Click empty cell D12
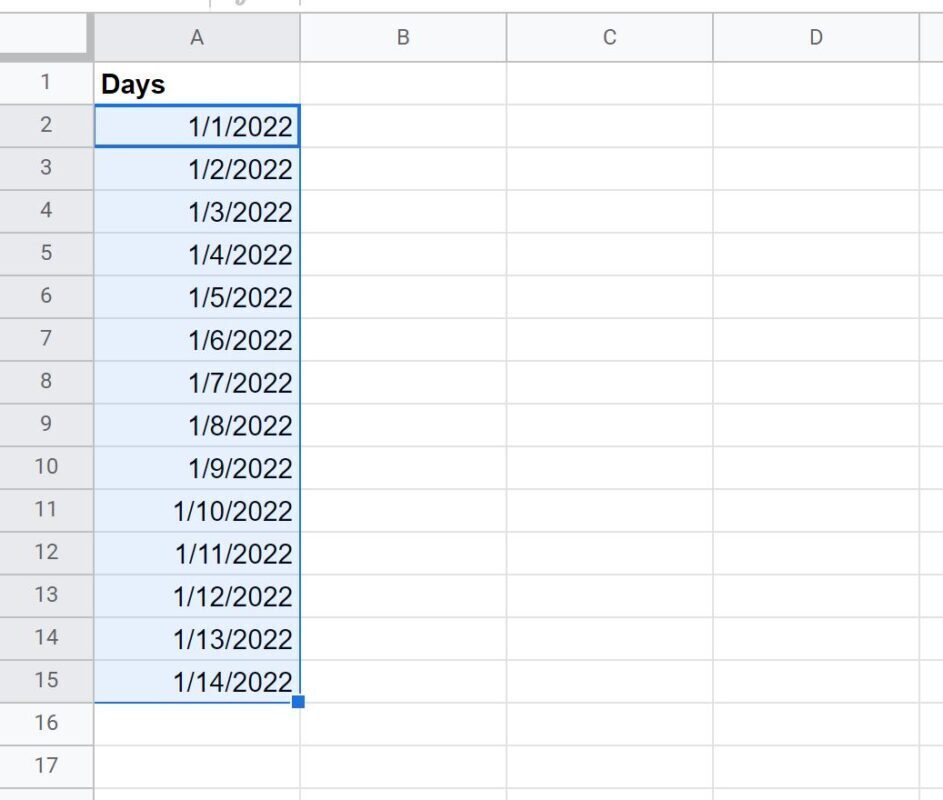The width and height of the screenshot is (943, 800). pos(816,553)
